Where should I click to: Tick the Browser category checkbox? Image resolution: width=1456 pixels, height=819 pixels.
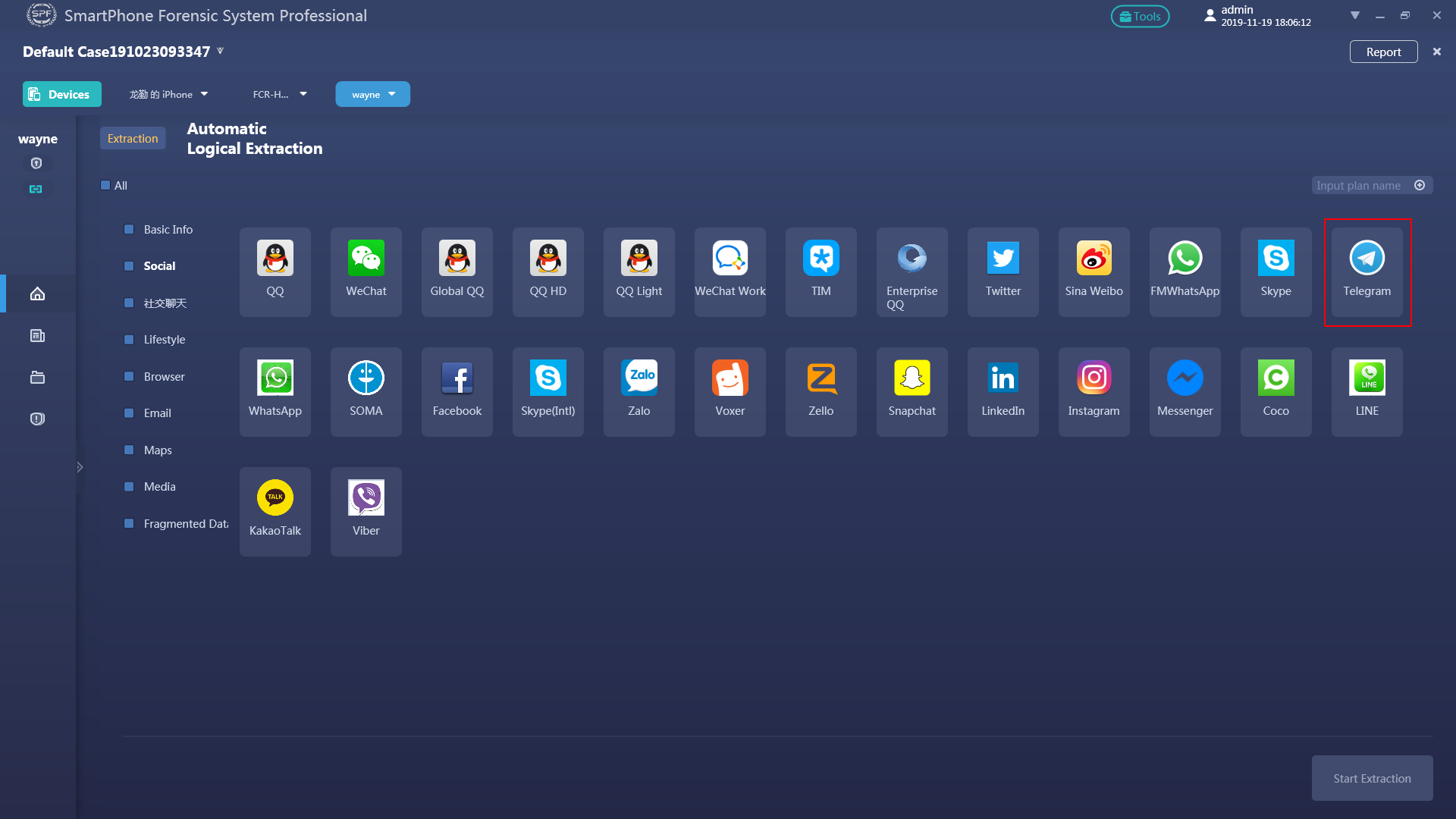(129, 376)
